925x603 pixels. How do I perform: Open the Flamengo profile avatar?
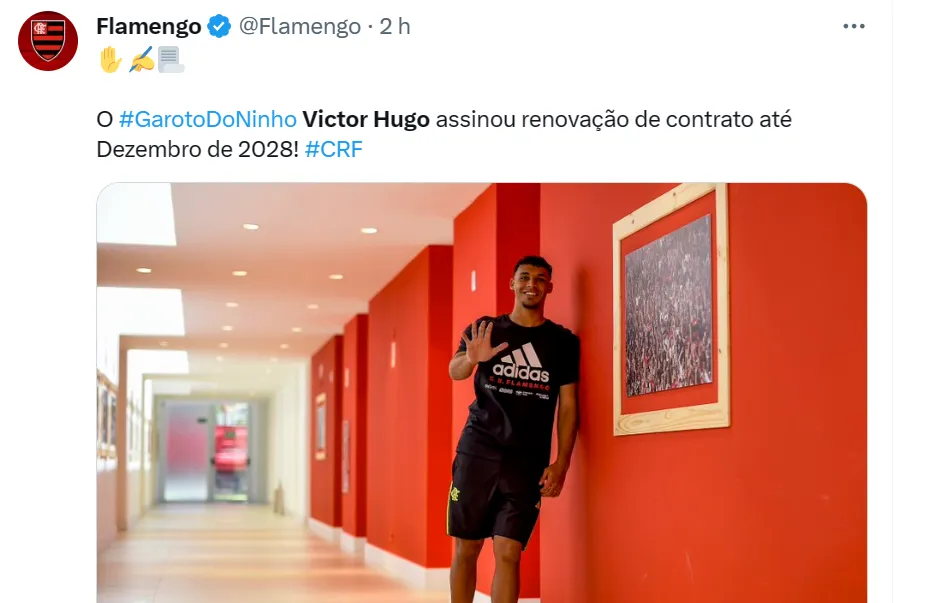48,41
